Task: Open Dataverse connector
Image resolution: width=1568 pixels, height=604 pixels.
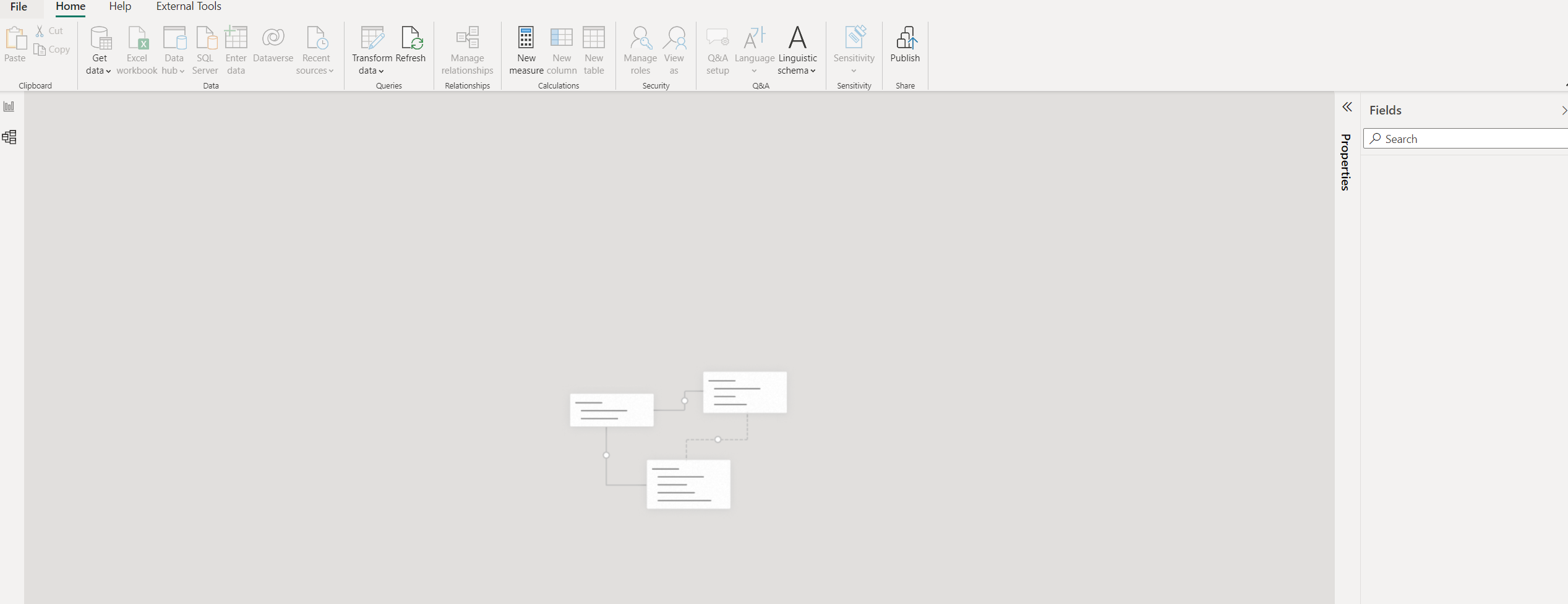Action: (x=273, y=45)
